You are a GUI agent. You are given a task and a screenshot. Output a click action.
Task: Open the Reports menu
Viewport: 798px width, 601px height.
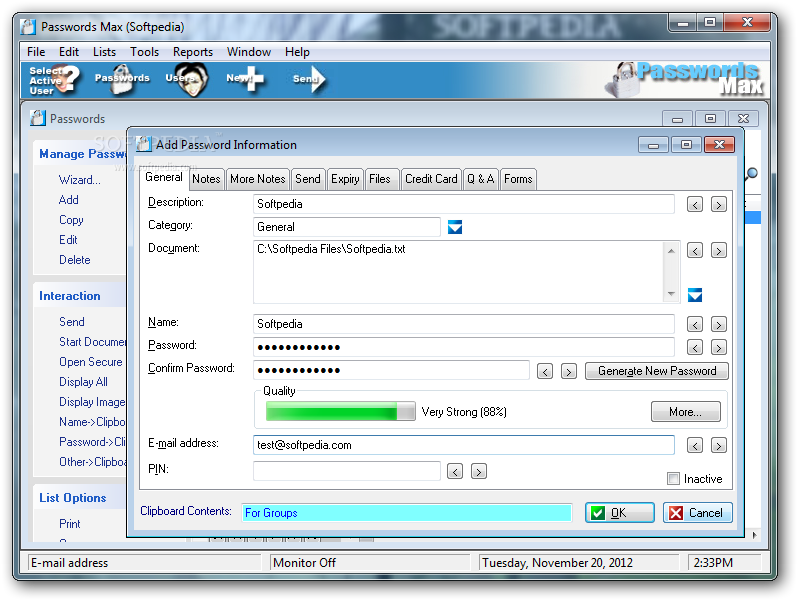click(193, 52)
